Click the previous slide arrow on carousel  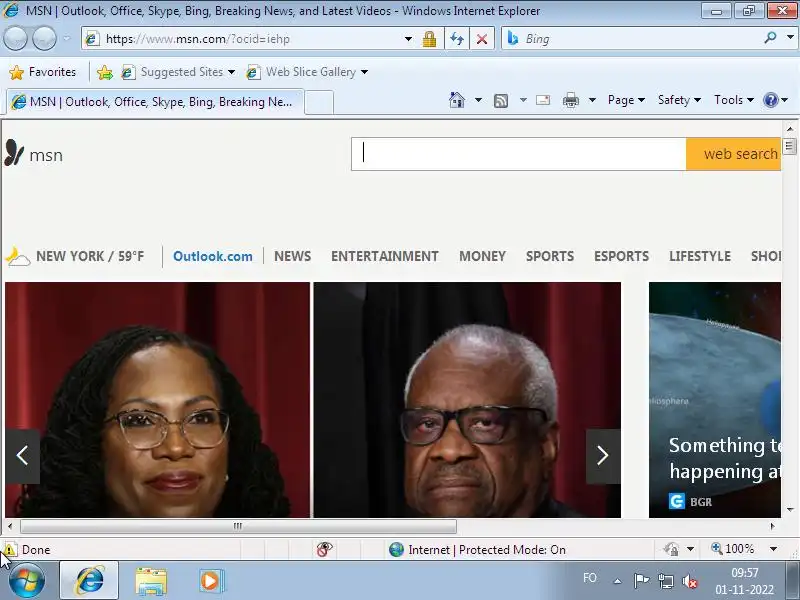click(x=22, y=456)
